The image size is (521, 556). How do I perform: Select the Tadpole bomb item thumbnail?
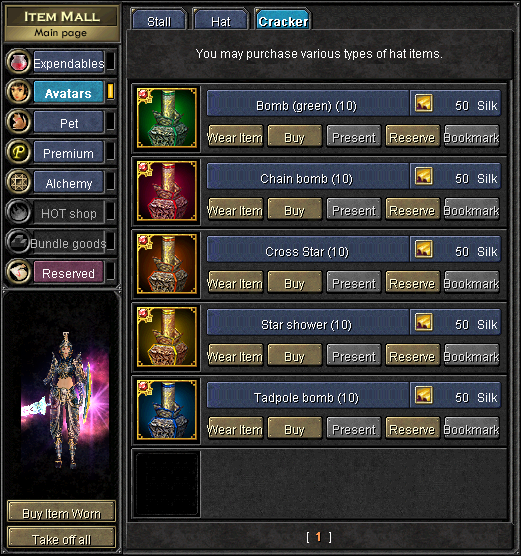tap(167, 410)
